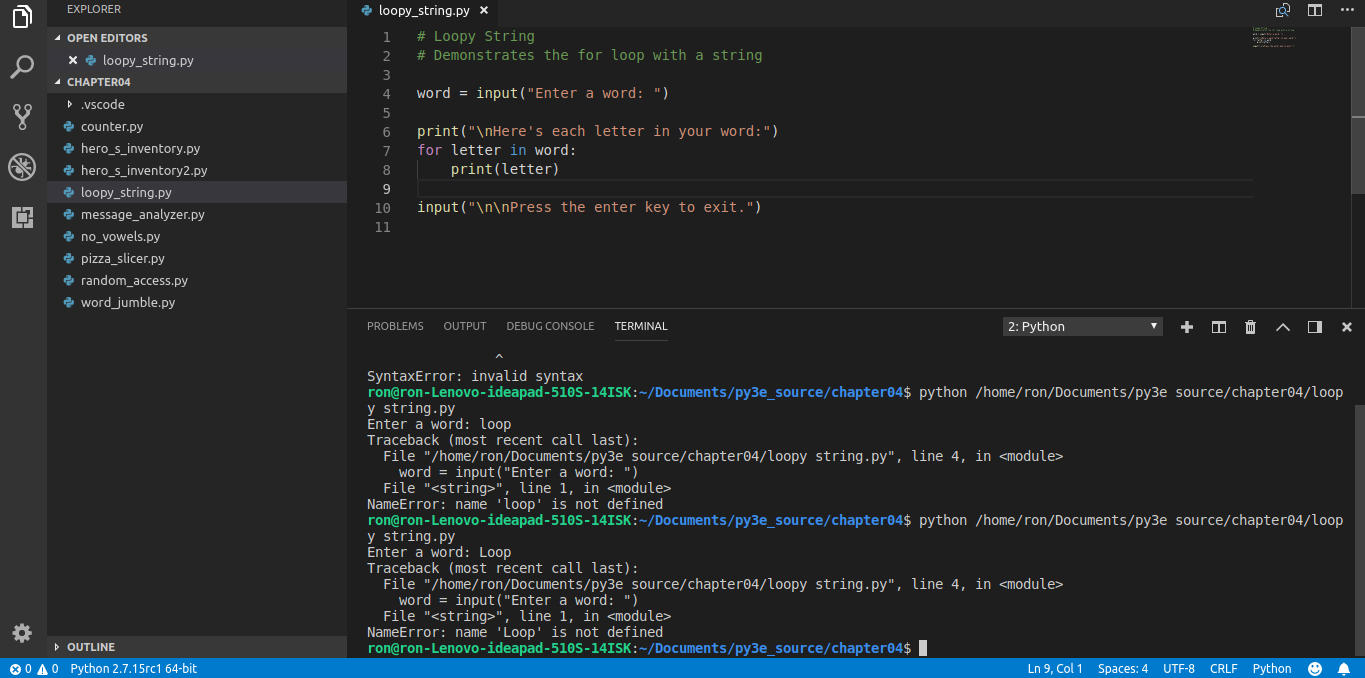The image size is (1365, 678).
Task: Click the CRLF line ending indicator
Action: click(1223, 668)
